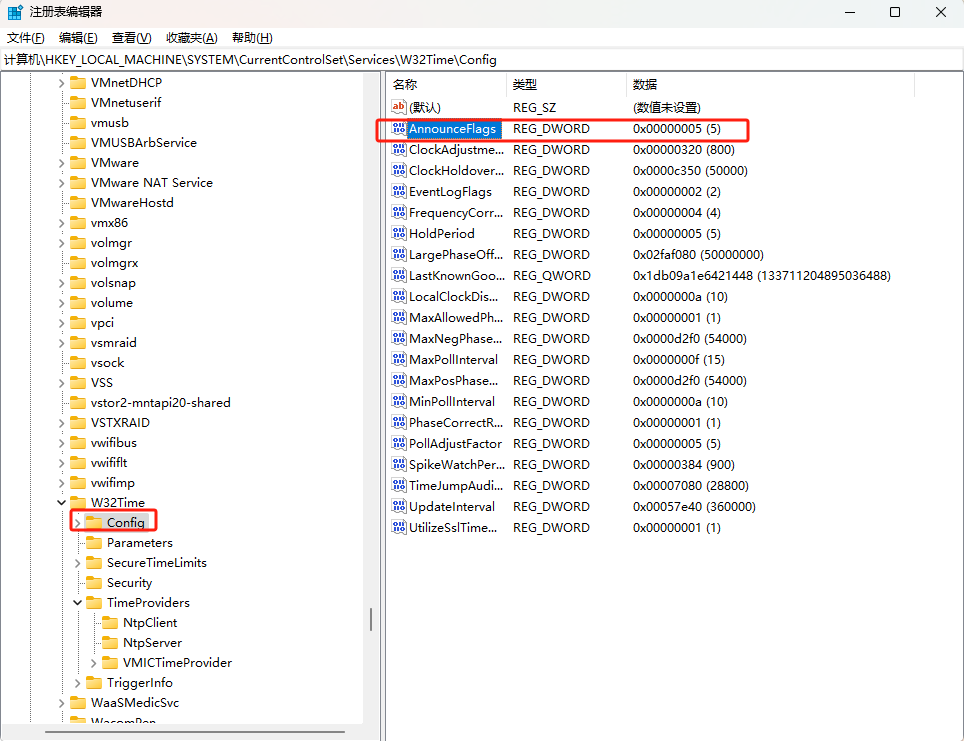Click the VMware folder icon
The image size is (964, 741).
click(x=78, y=162)
